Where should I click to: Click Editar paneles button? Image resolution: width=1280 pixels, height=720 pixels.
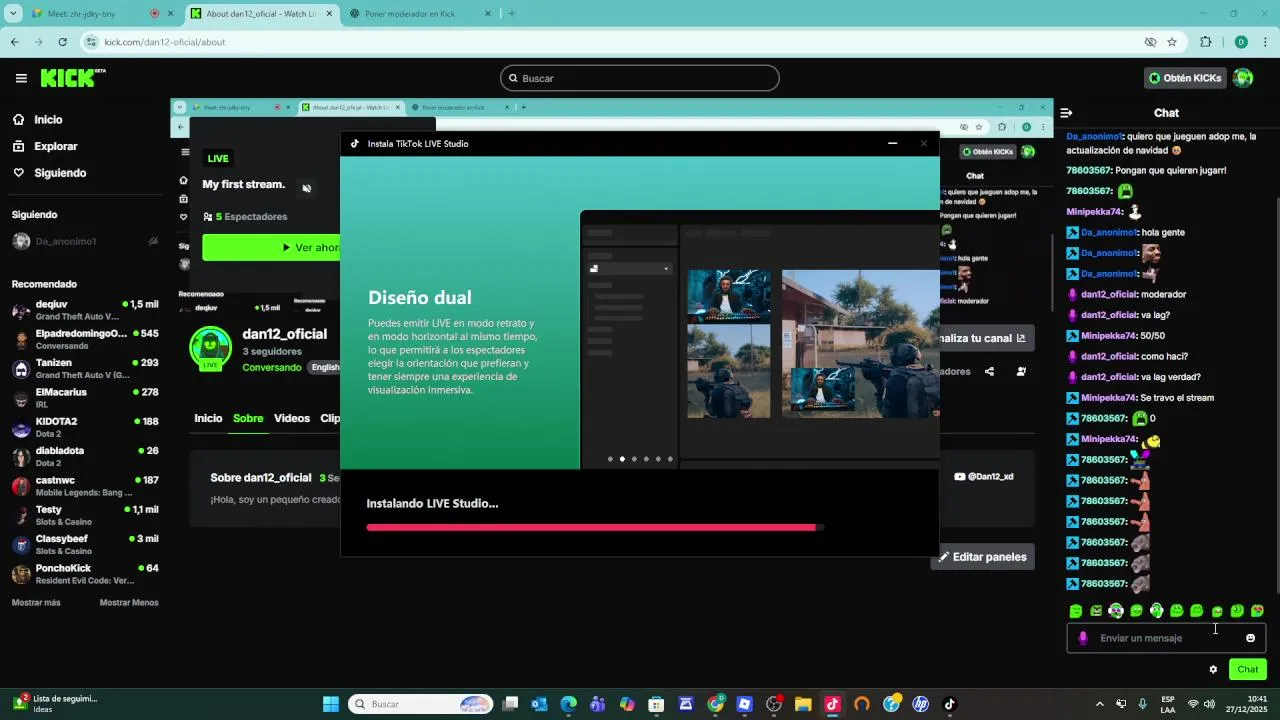tap(982, 557)
